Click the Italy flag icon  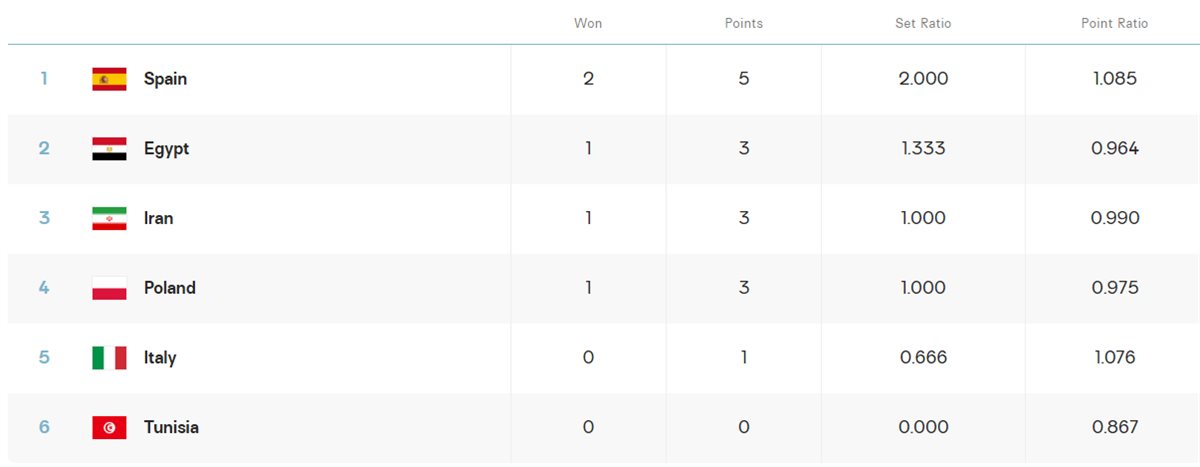109,358
